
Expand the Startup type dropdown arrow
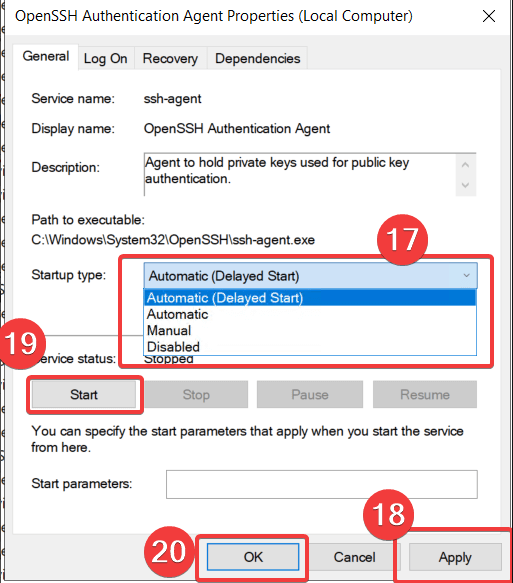(x=466, y=276)
